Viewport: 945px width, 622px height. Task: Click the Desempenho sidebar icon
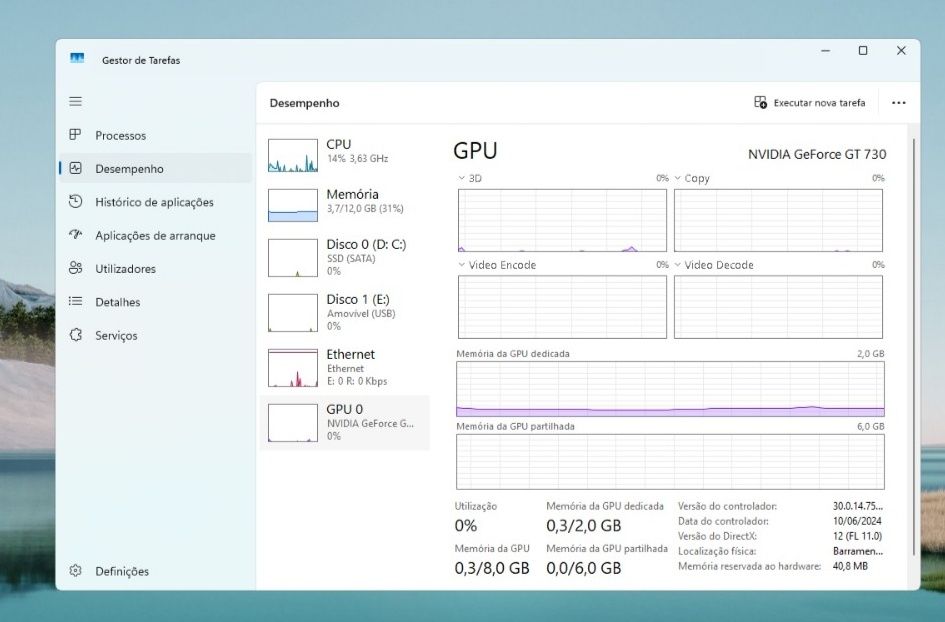click(x=75, y=168)
